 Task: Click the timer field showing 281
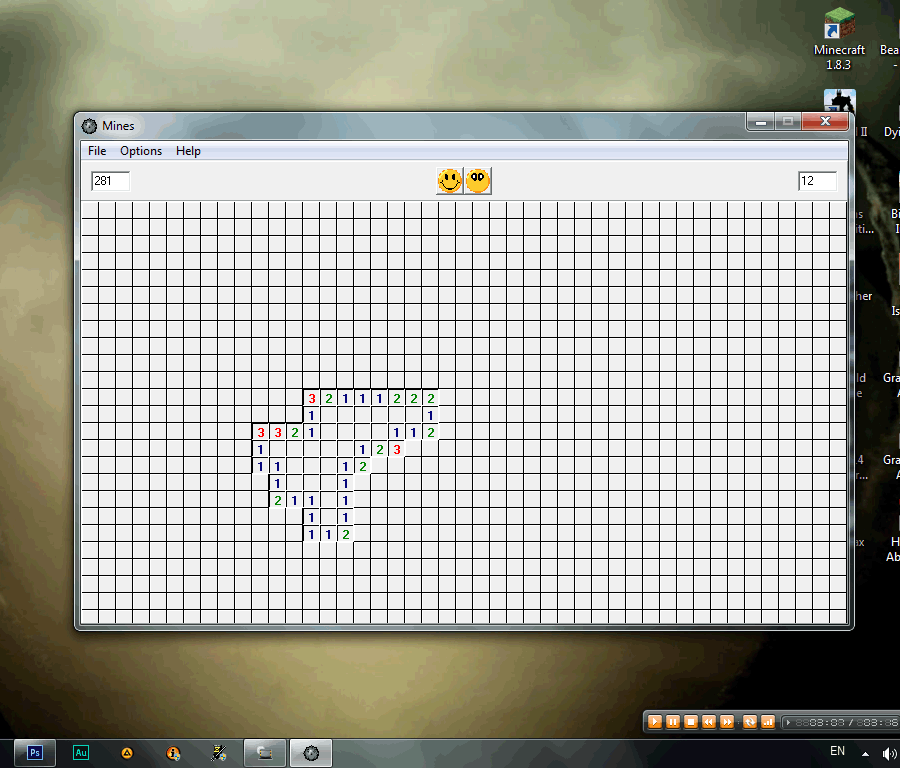110,181
